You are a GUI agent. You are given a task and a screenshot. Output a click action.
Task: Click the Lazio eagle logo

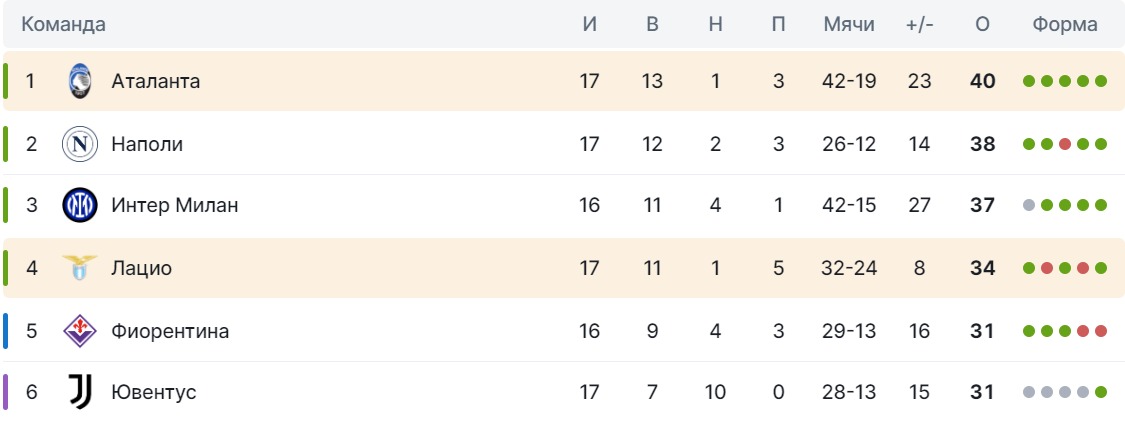click(x=79, y=268)
